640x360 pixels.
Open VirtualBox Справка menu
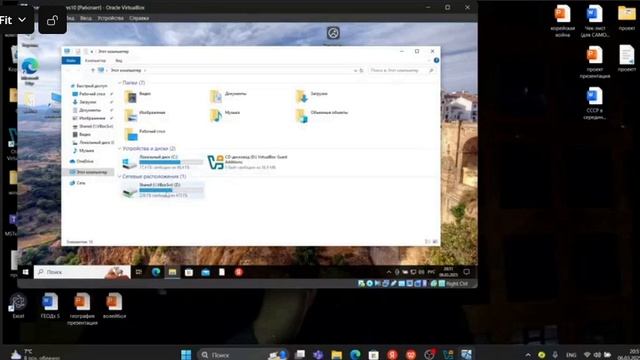click(139, 18)
